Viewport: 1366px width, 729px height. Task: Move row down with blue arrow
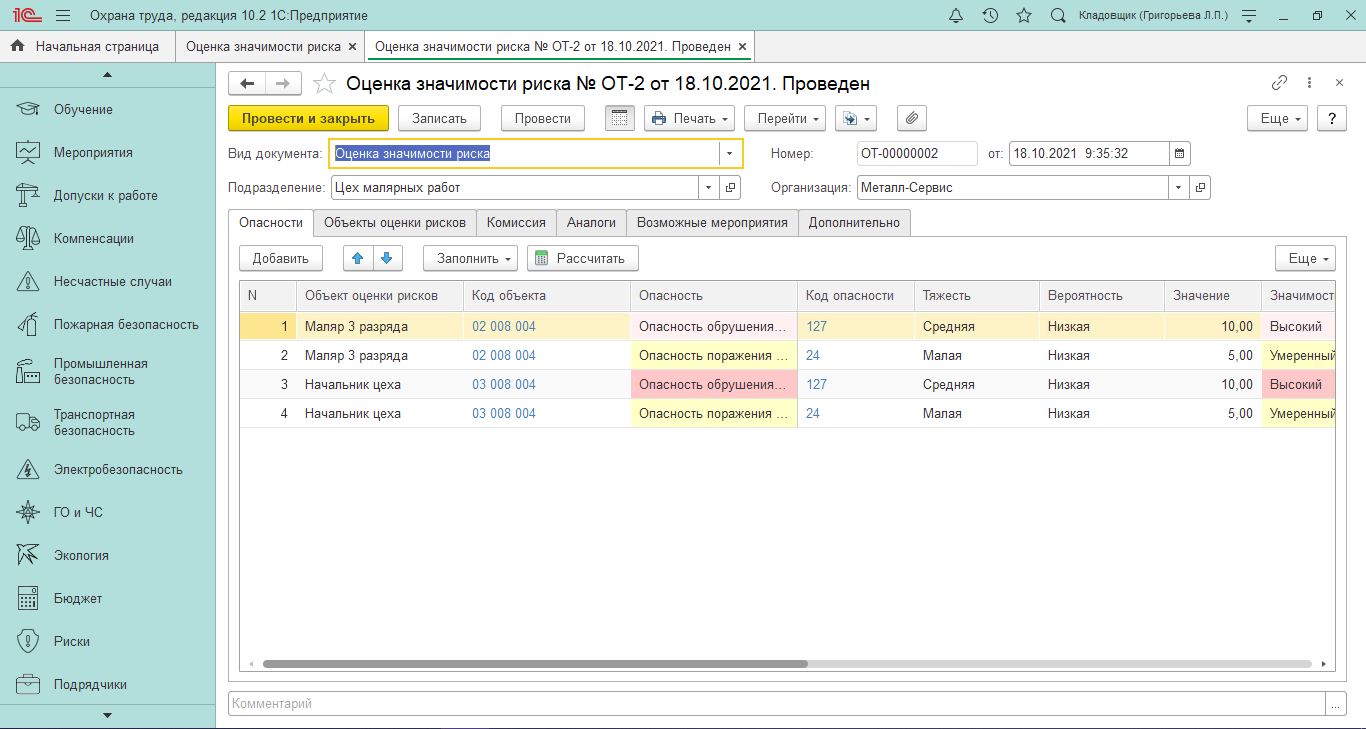tap(387, 258)
